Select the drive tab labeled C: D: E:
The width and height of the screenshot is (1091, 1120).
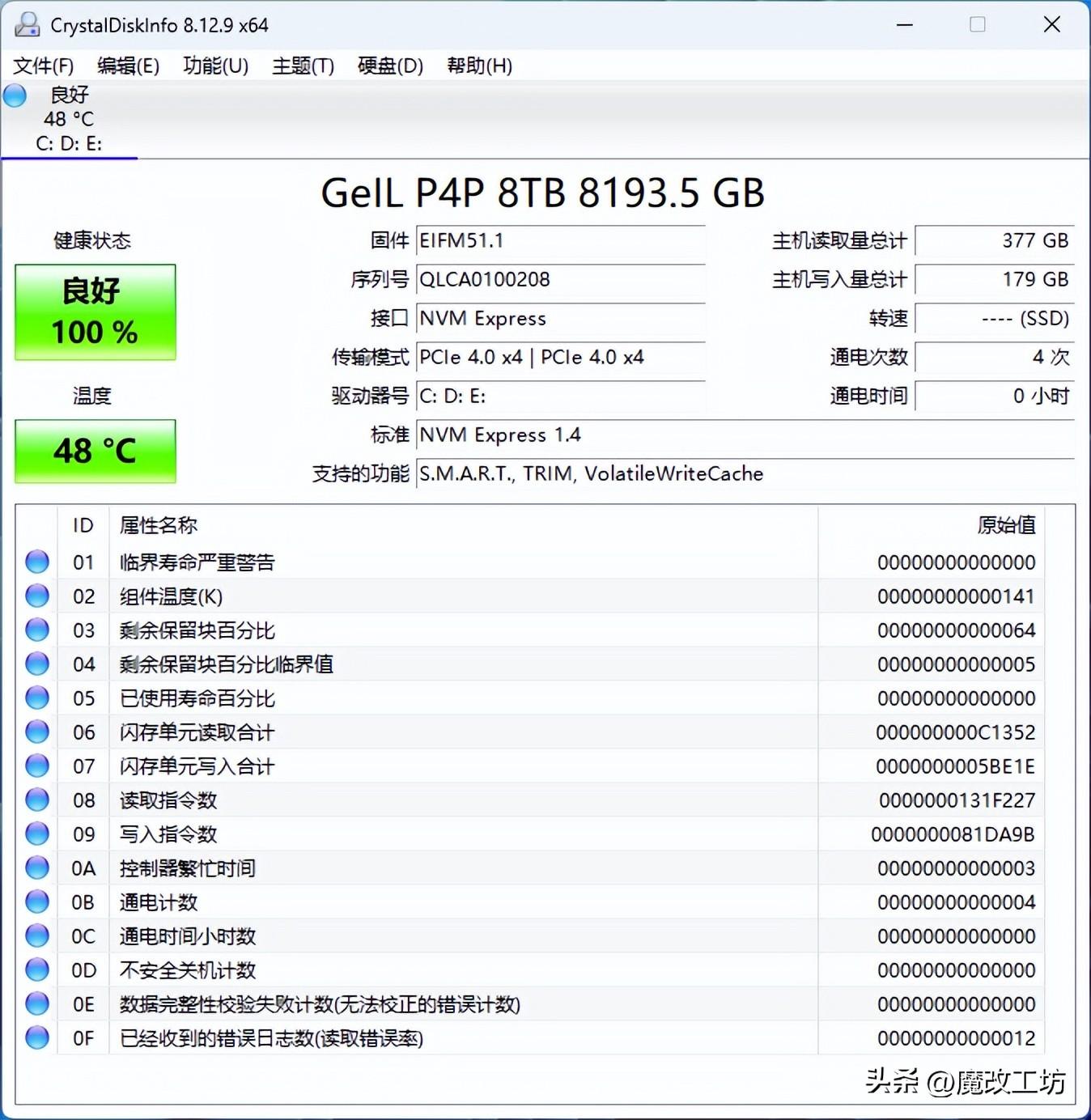(x=70, y=120)
